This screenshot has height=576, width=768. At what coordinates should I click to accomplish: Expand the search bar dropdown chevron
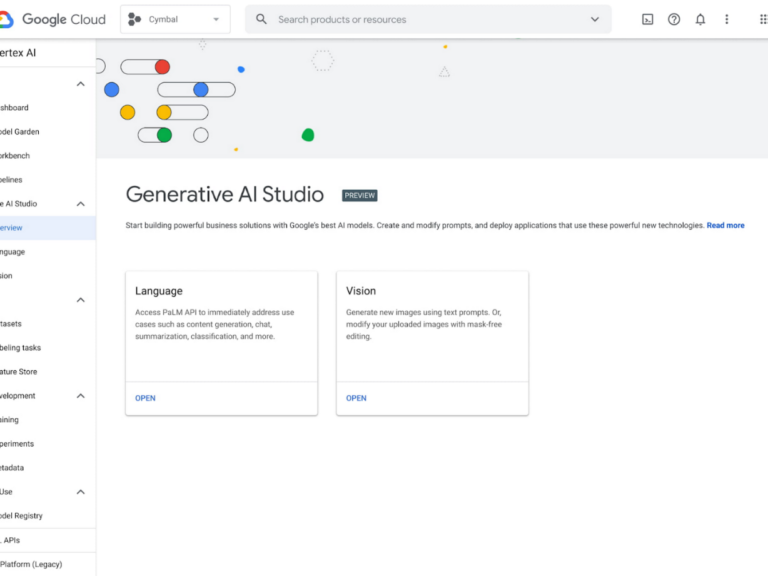pyautogui.click(x=595, y=19)
